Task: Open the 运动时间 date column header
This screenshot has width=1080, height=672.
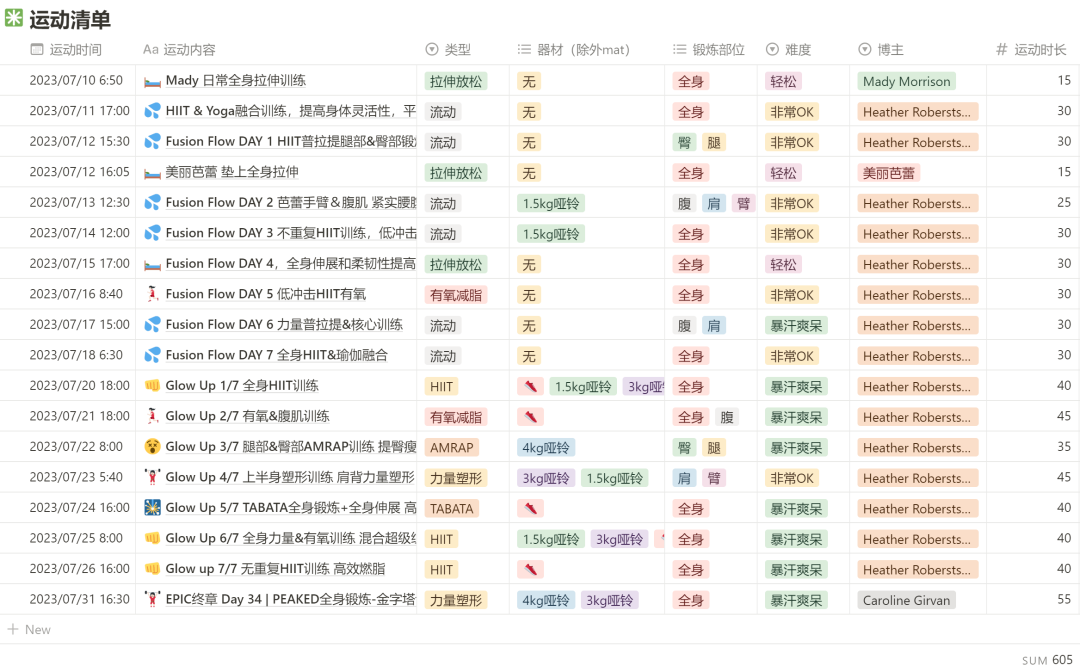Action: [x=66, y=50]
